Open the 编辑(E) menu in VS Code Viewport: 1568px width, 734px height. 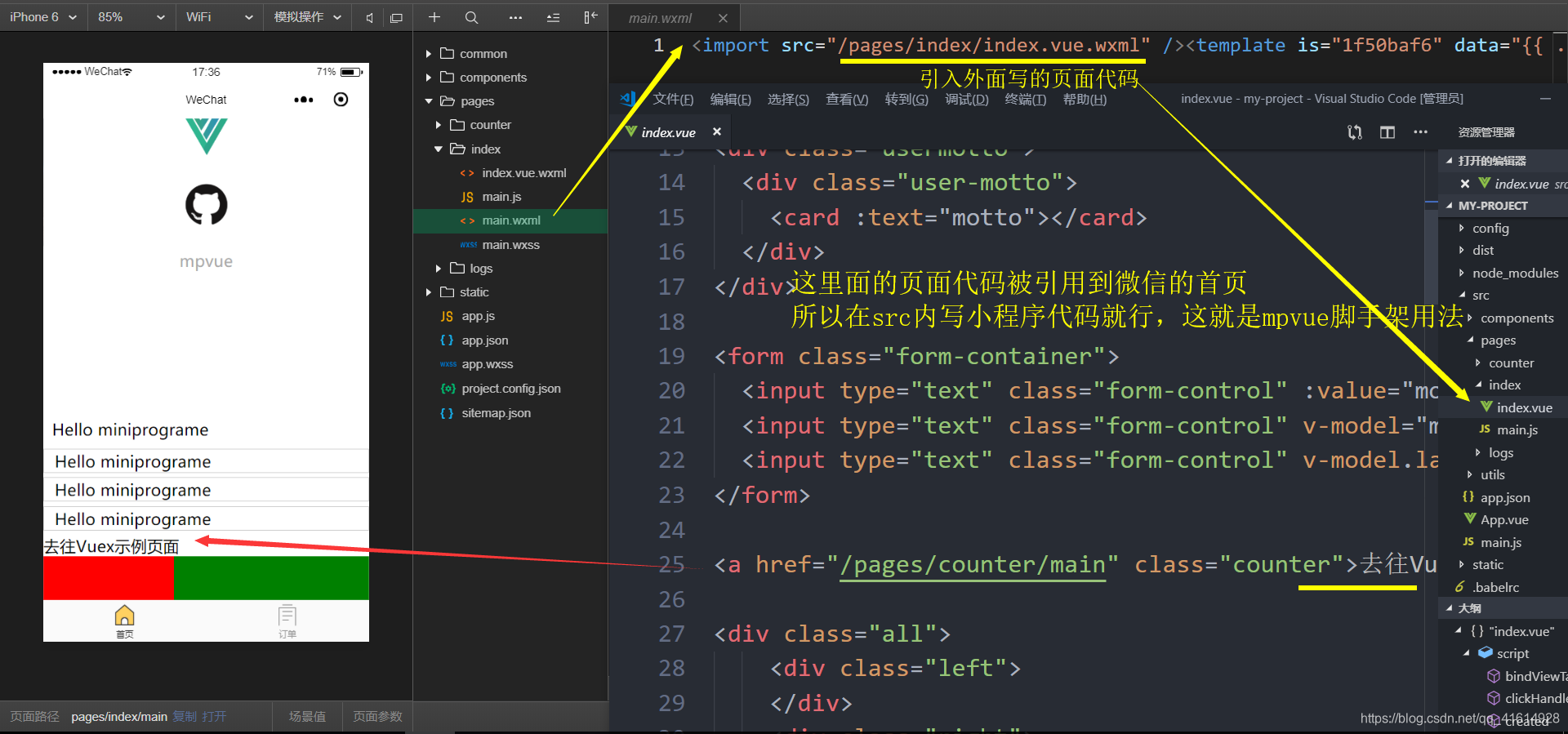(x=731, y=99)
